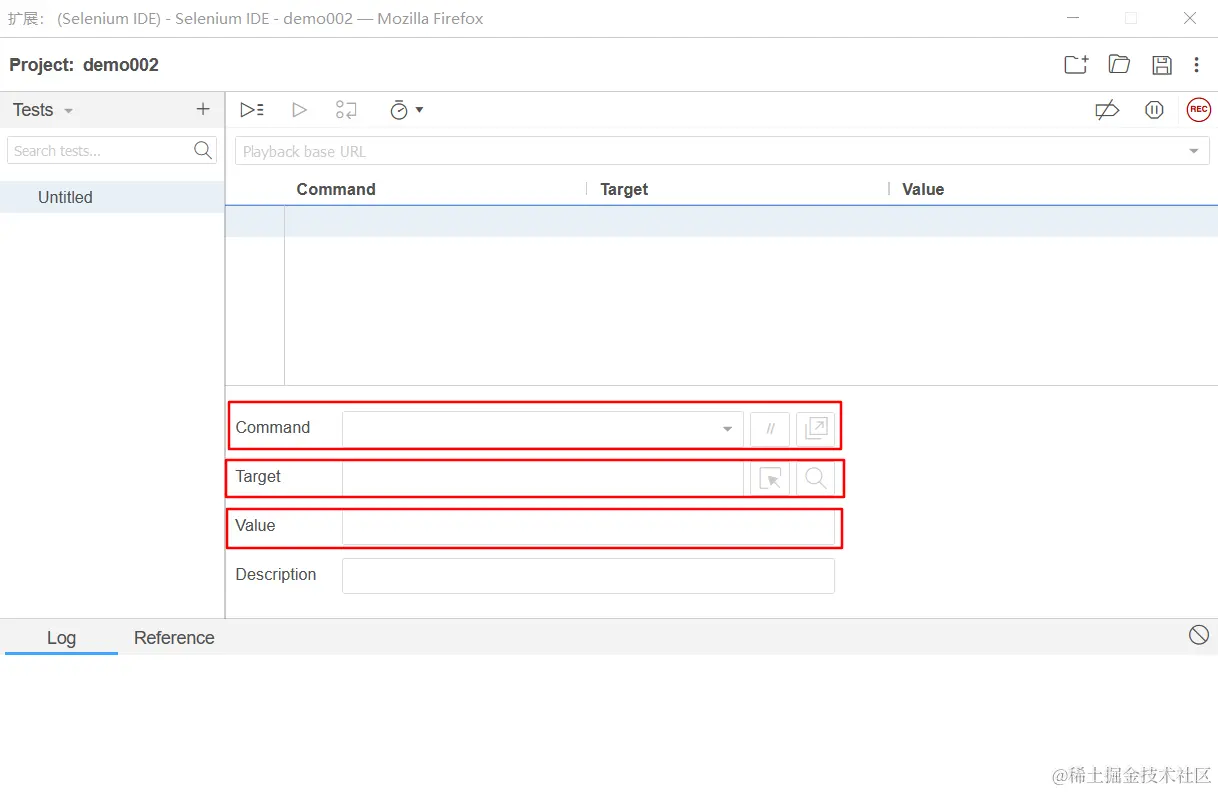Click the Description input field
Image resolution: width=1218 pixels, height=792 pixels.
click(588, 576)
